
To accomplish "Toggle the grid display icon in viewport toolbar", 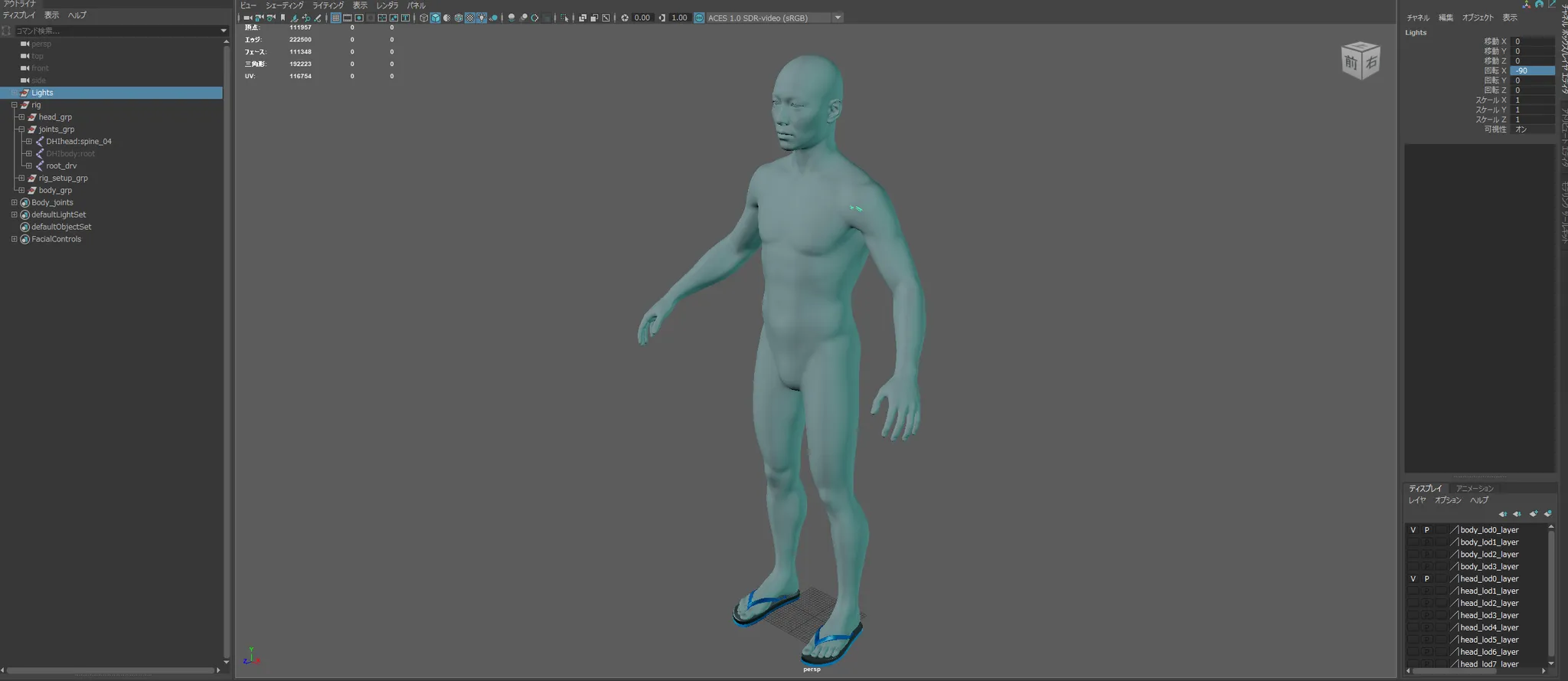I will point(335,18).
